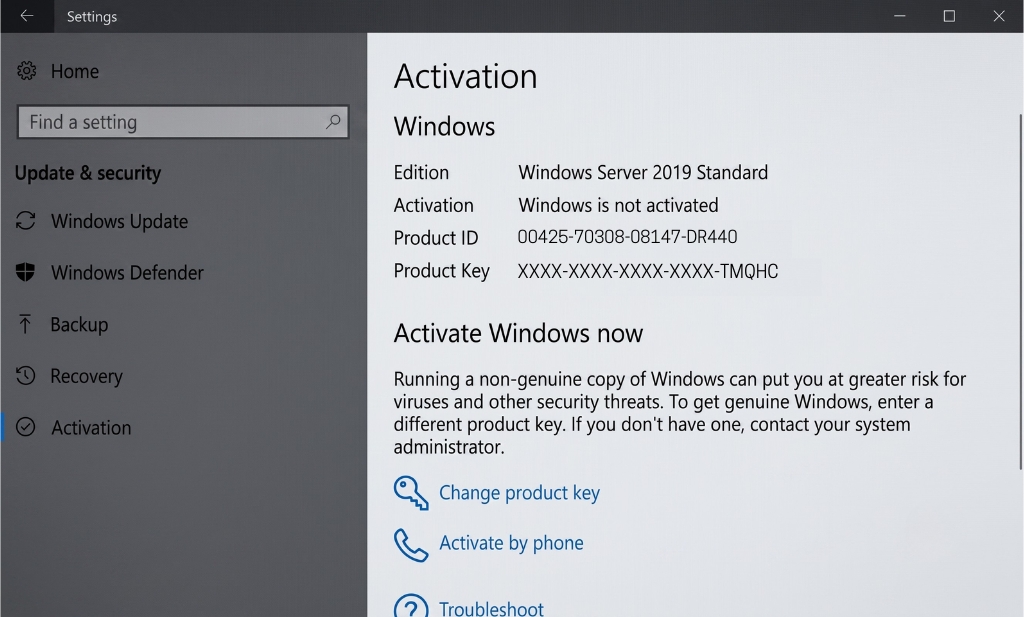Open Recovery section
The image size is (1024, 617).
coord(86,376)
